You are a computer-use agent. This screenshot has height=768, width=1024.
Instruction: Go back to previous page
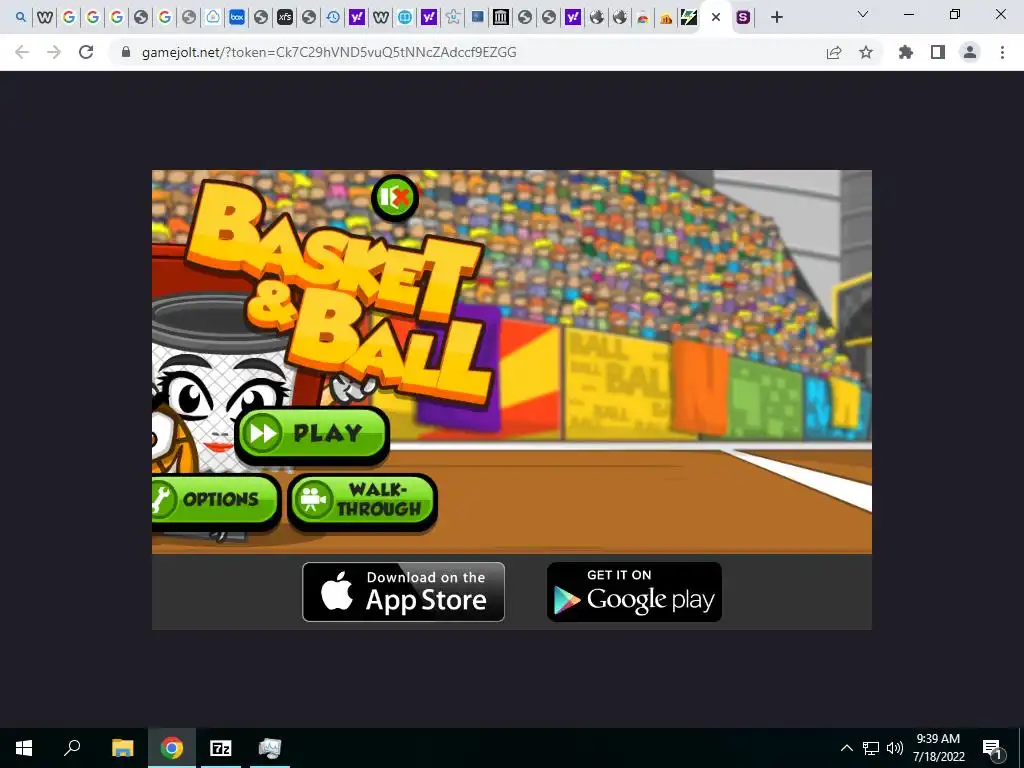point(22,52)
